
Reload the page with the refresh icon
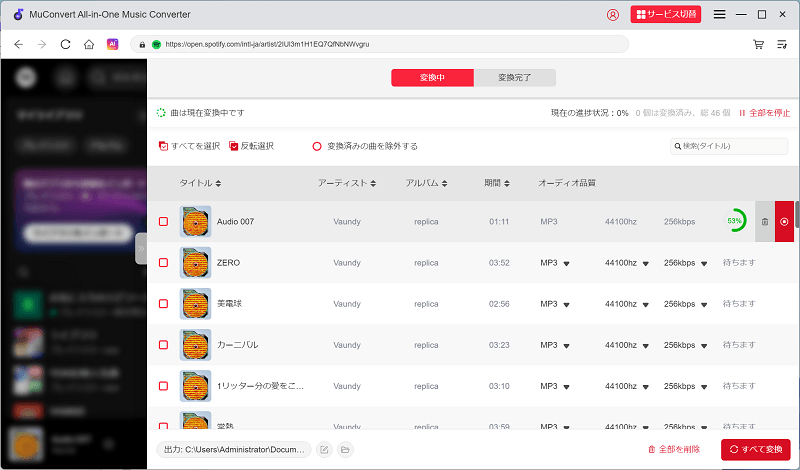click(x=65, y=44)
